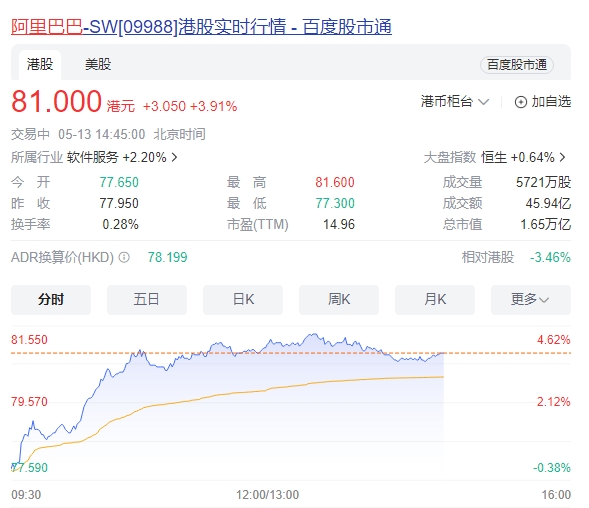Click the chart axis label 4.62%
This screenshot has width=589, height=508.
coord(553,340)
